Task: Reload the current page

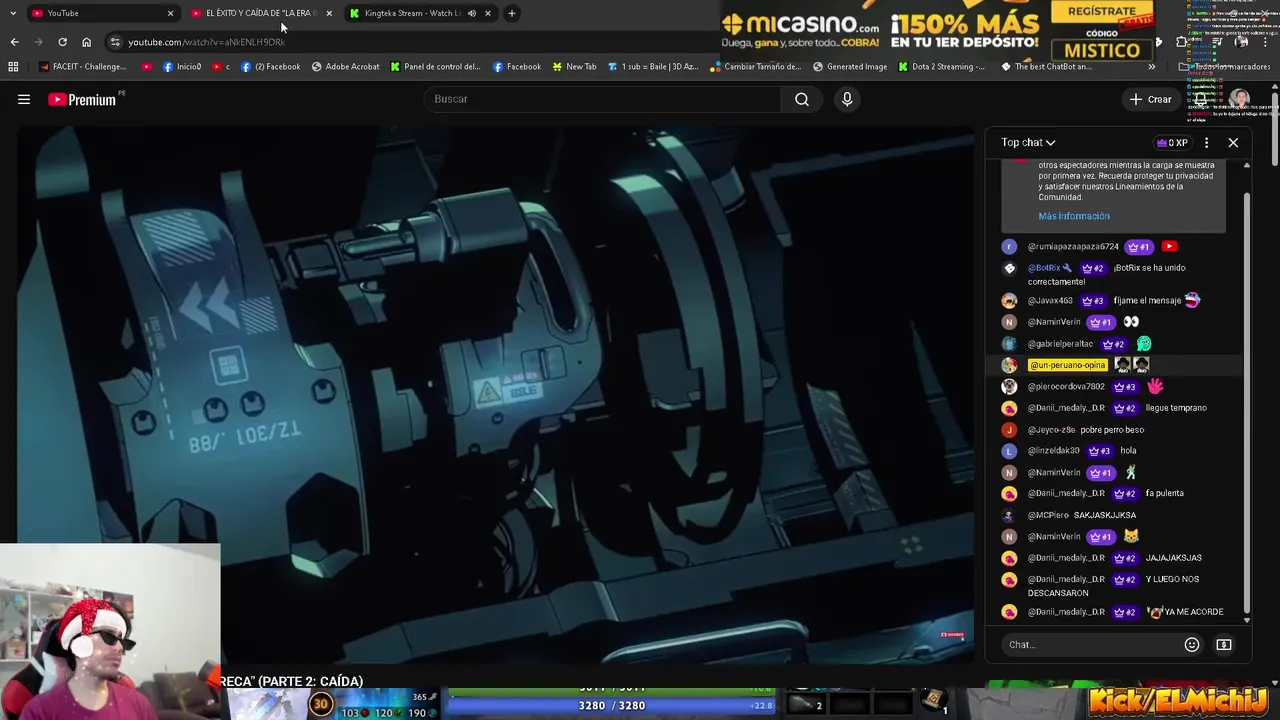Action: [x=62, y=42]
